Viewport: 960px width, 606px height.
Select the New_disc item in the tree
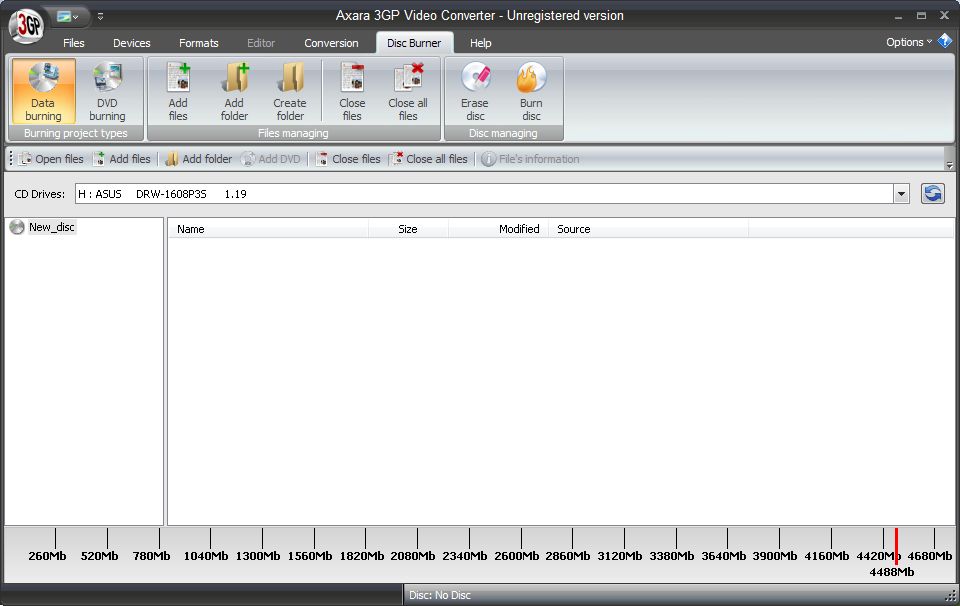(x=51, y=227)
